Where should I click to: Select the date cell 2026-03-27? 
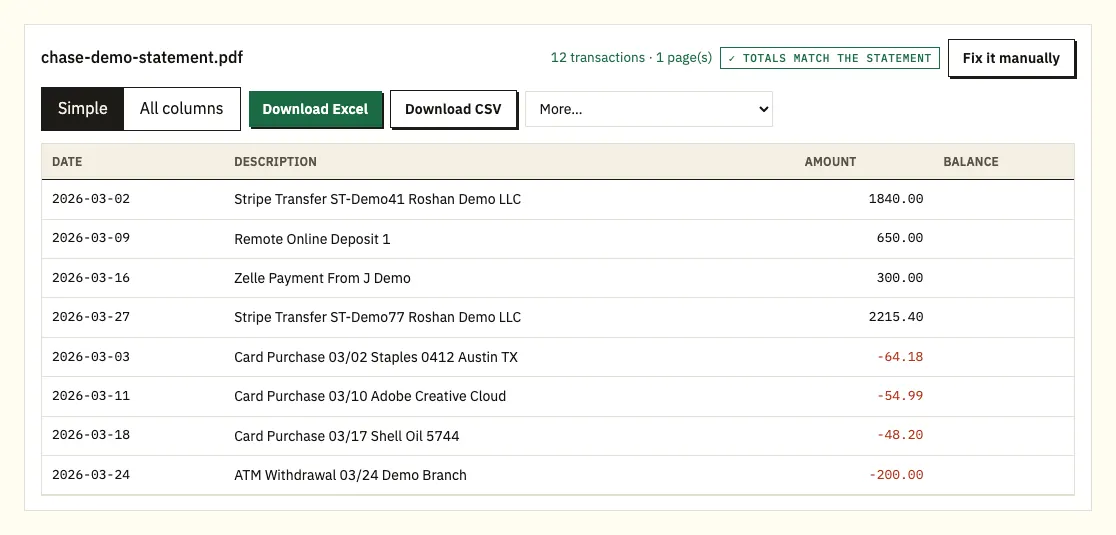point(91,317)
